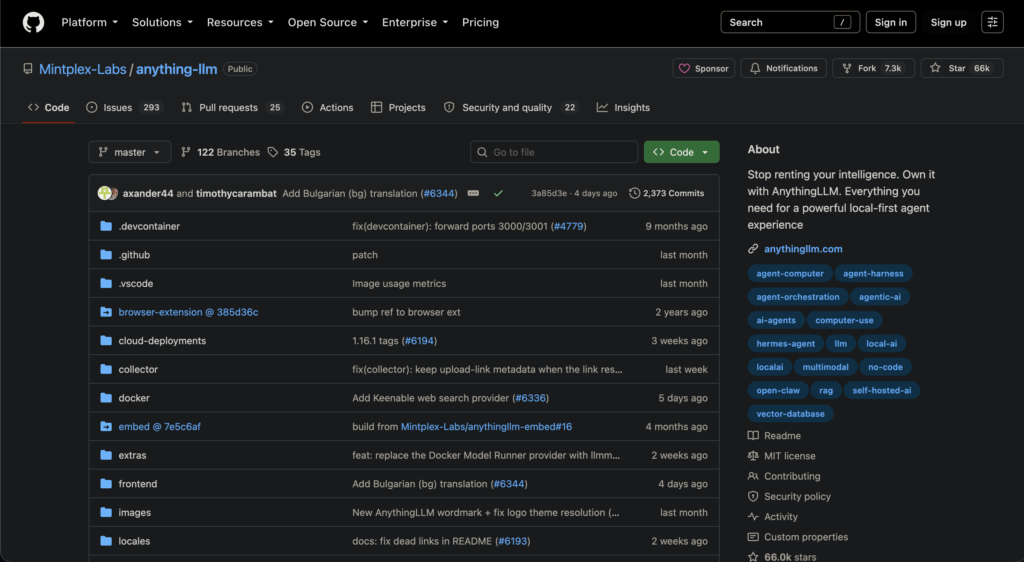Click the tag icon next to 35 Tags
The height and width of the screenshot is (562, 1024).
[273, 152]
